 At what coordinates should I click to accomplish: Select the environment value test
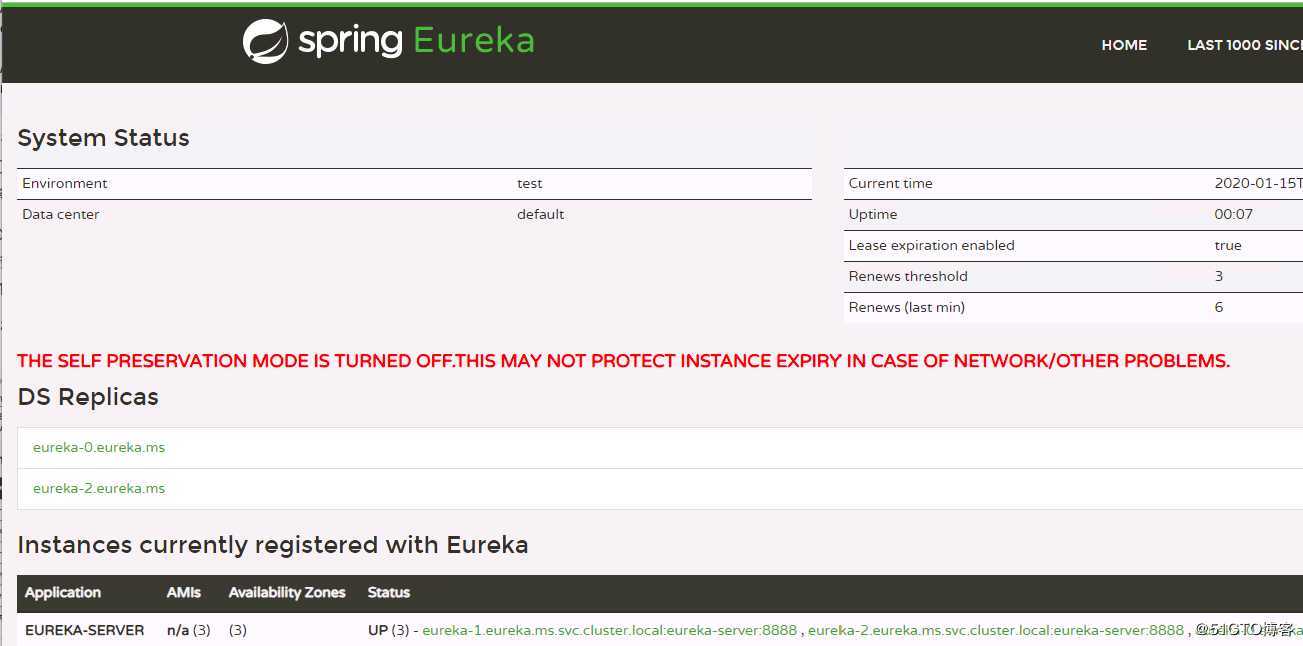[530, 183]
